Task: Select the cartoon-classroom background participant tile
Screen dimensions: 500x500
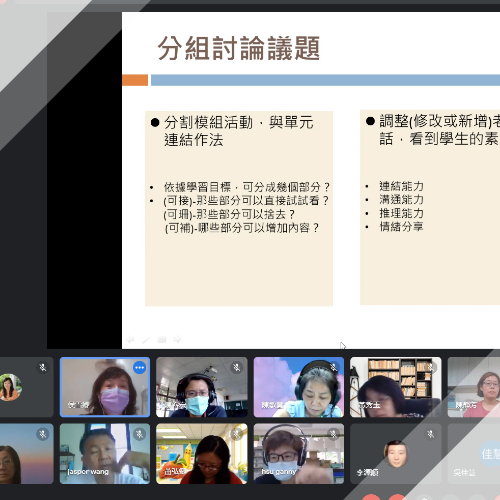Action: pos(202,454)
